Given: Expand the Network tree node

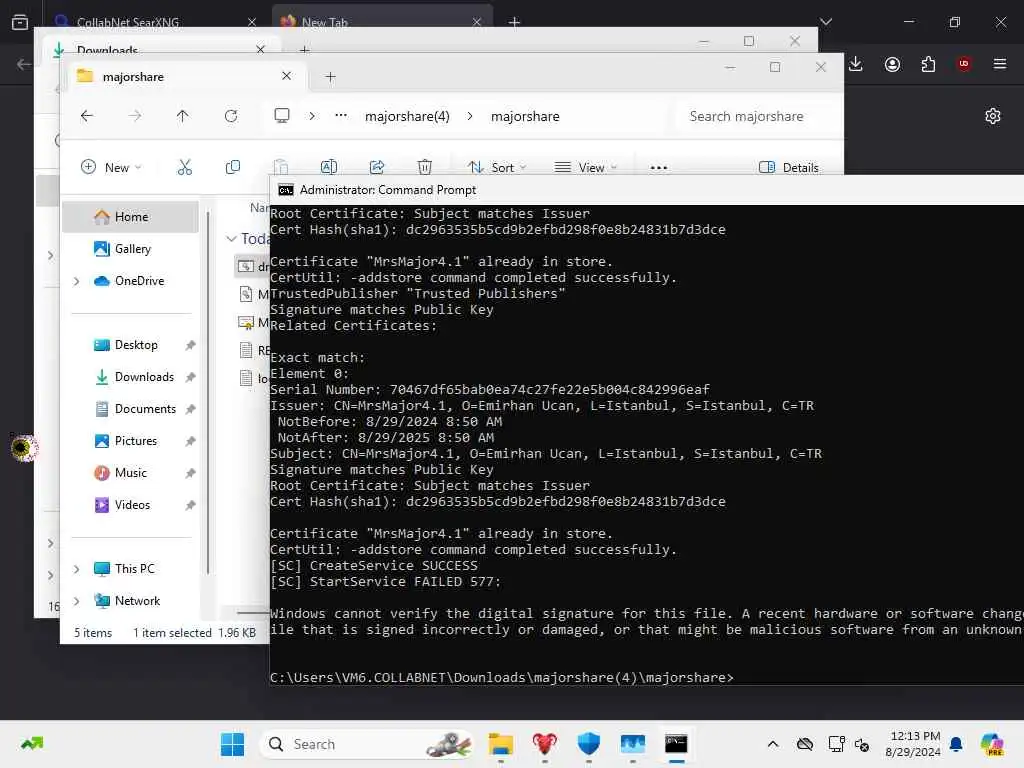Looking at the screenshot, I should tap(76, 601).
